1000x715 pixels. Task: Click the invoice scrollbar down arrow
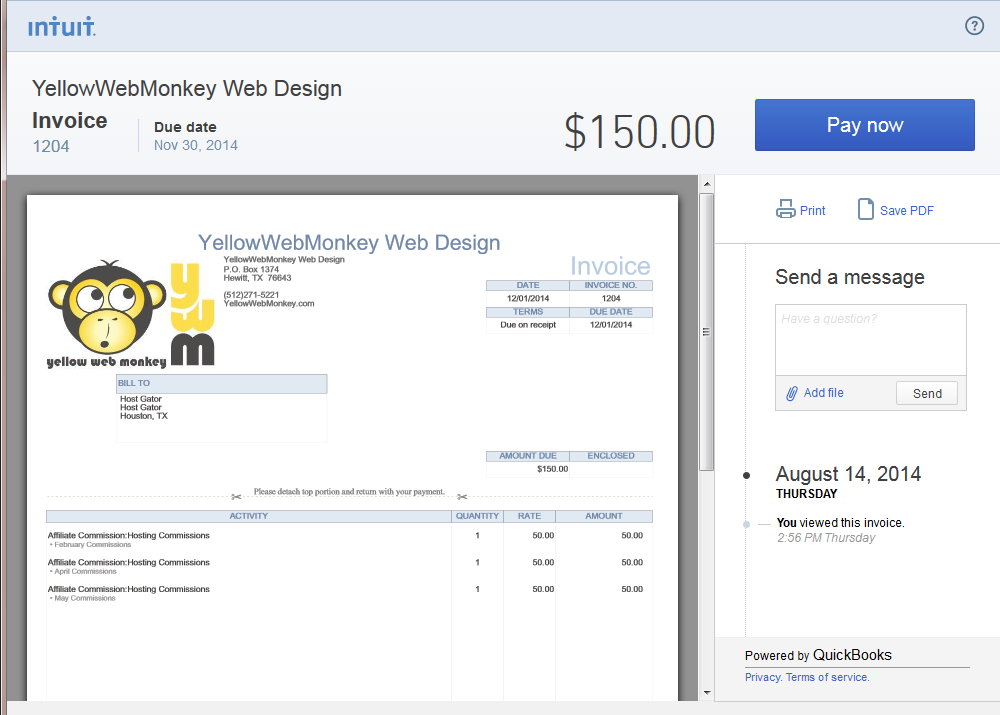(707, 693)
